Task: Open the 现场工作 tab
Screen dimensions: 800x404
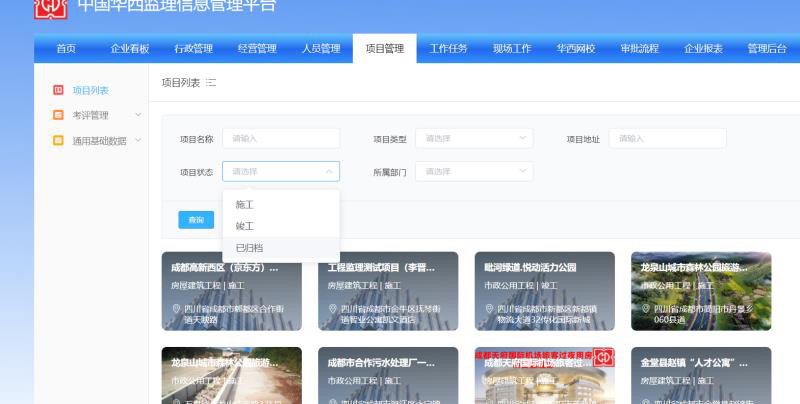Action: click(x=512, y=48)
